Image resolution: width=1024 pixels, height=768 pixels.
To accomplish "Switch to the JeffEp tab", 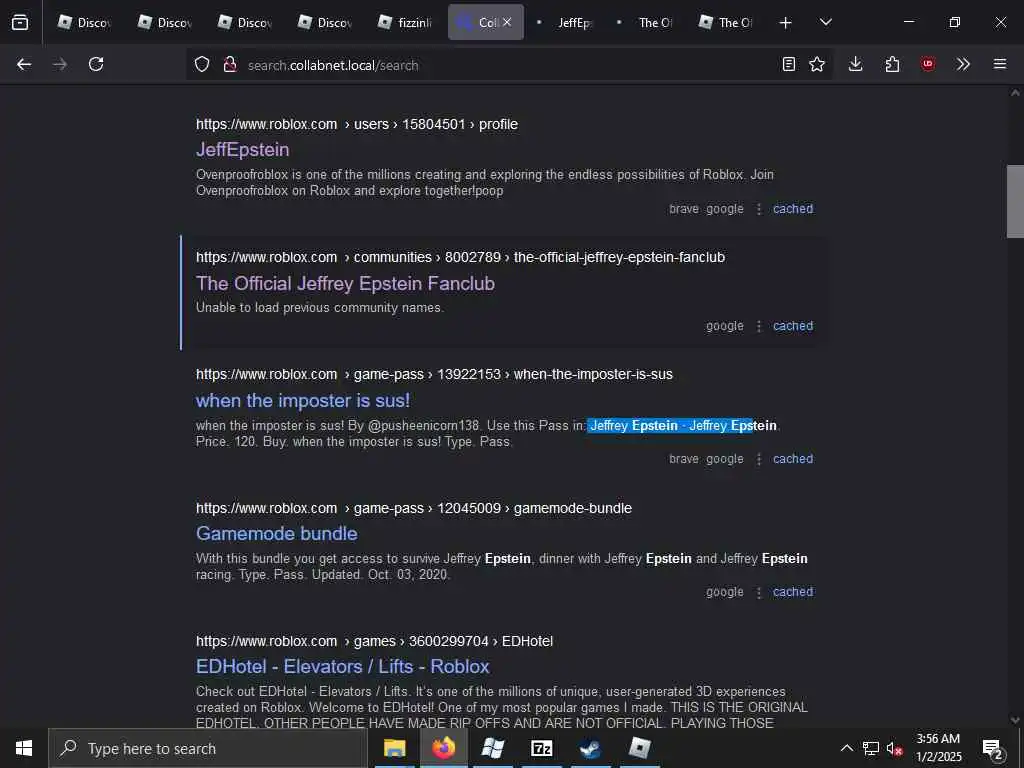I will pyautogui.click(x=566, y=22).
